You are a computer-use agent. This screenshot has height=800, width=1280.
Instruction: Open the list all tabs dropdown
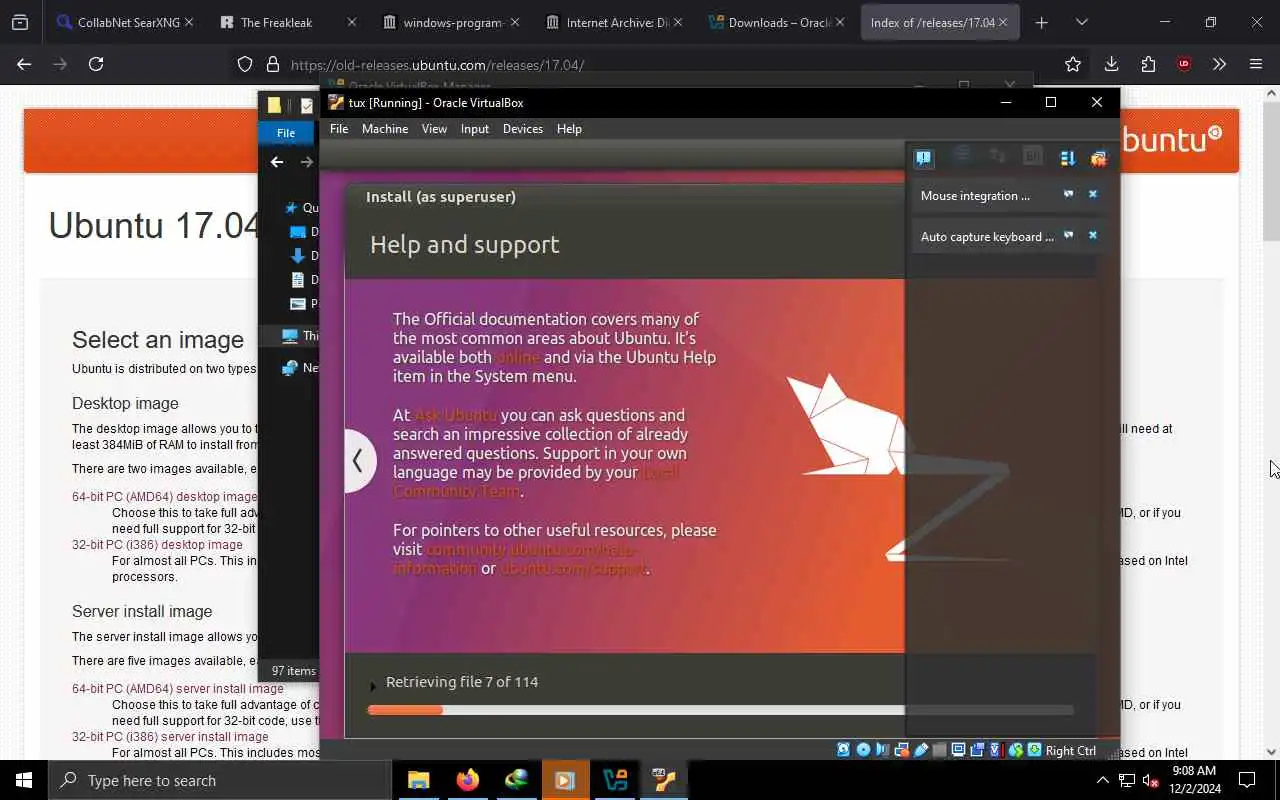[1081, 22]
